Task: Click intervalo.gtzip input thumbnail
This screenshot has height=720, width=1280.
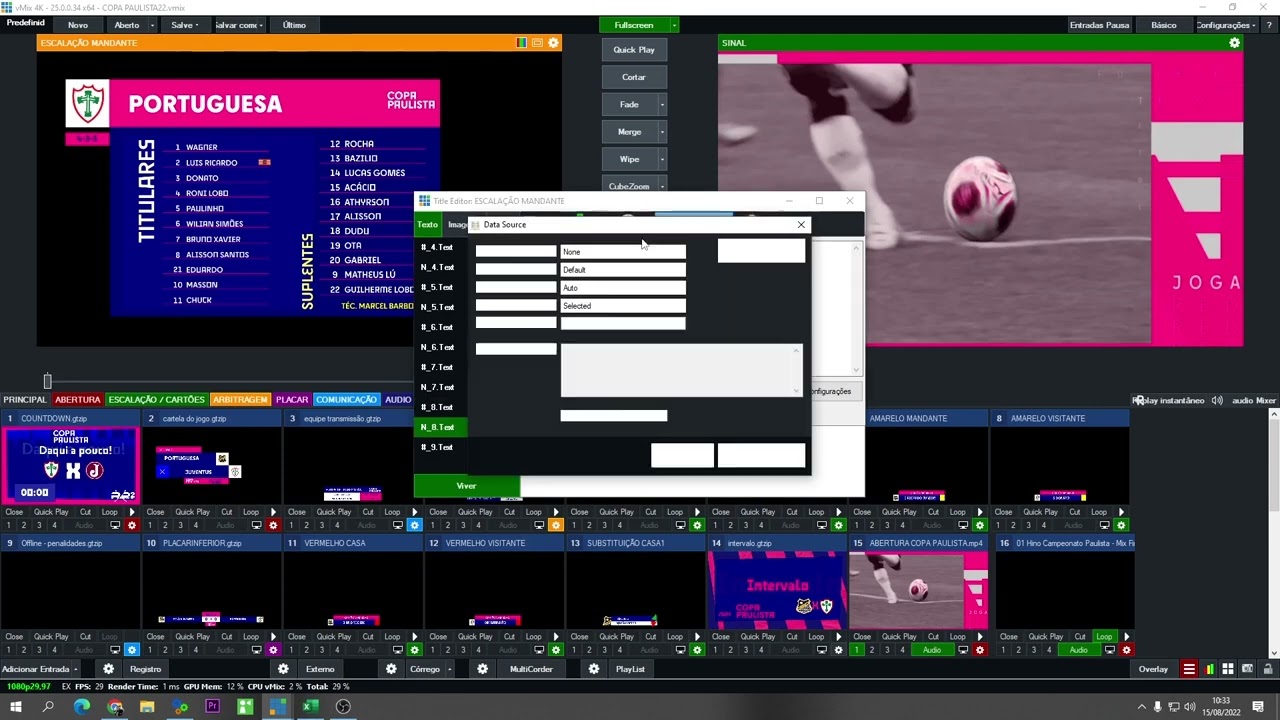Action: 776,590
